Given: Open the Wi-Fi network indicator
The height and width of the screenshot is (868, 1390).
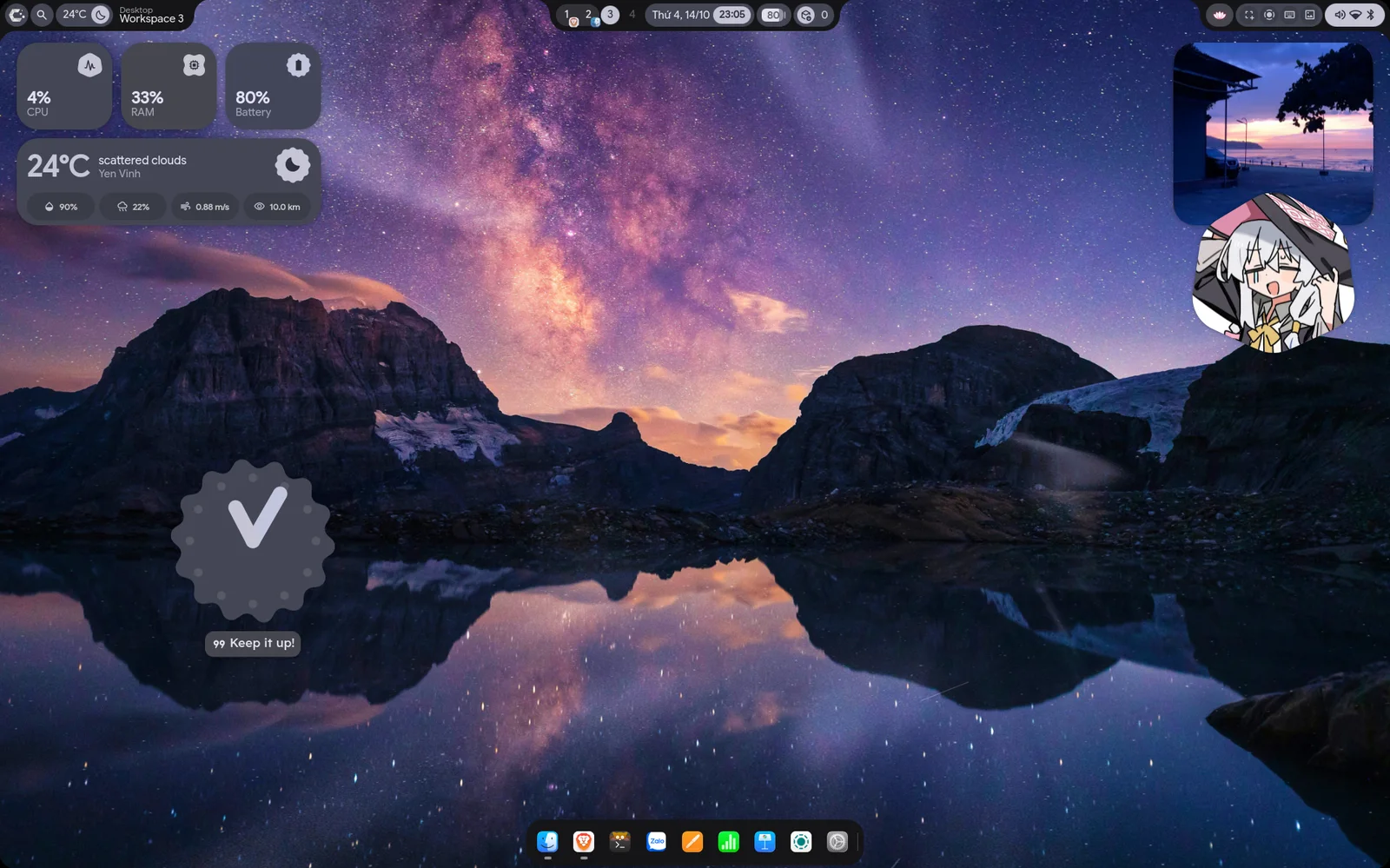Looking at the screenshot, I should (x=1355, y=15).
